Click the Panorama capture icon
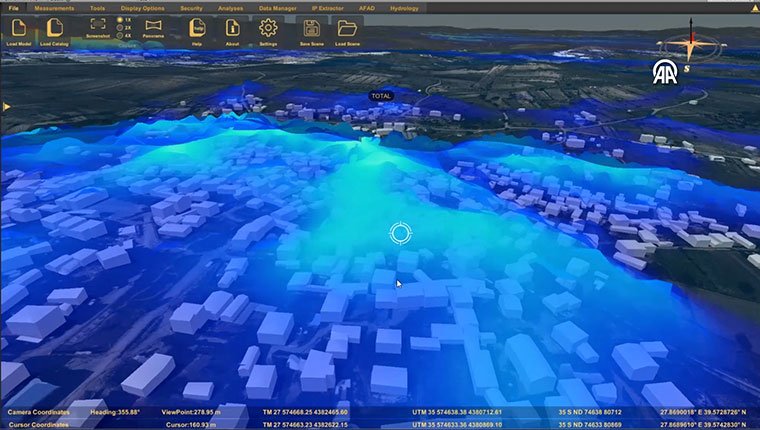The height and width of the screenshot is (430, 760). pos(153,25)
